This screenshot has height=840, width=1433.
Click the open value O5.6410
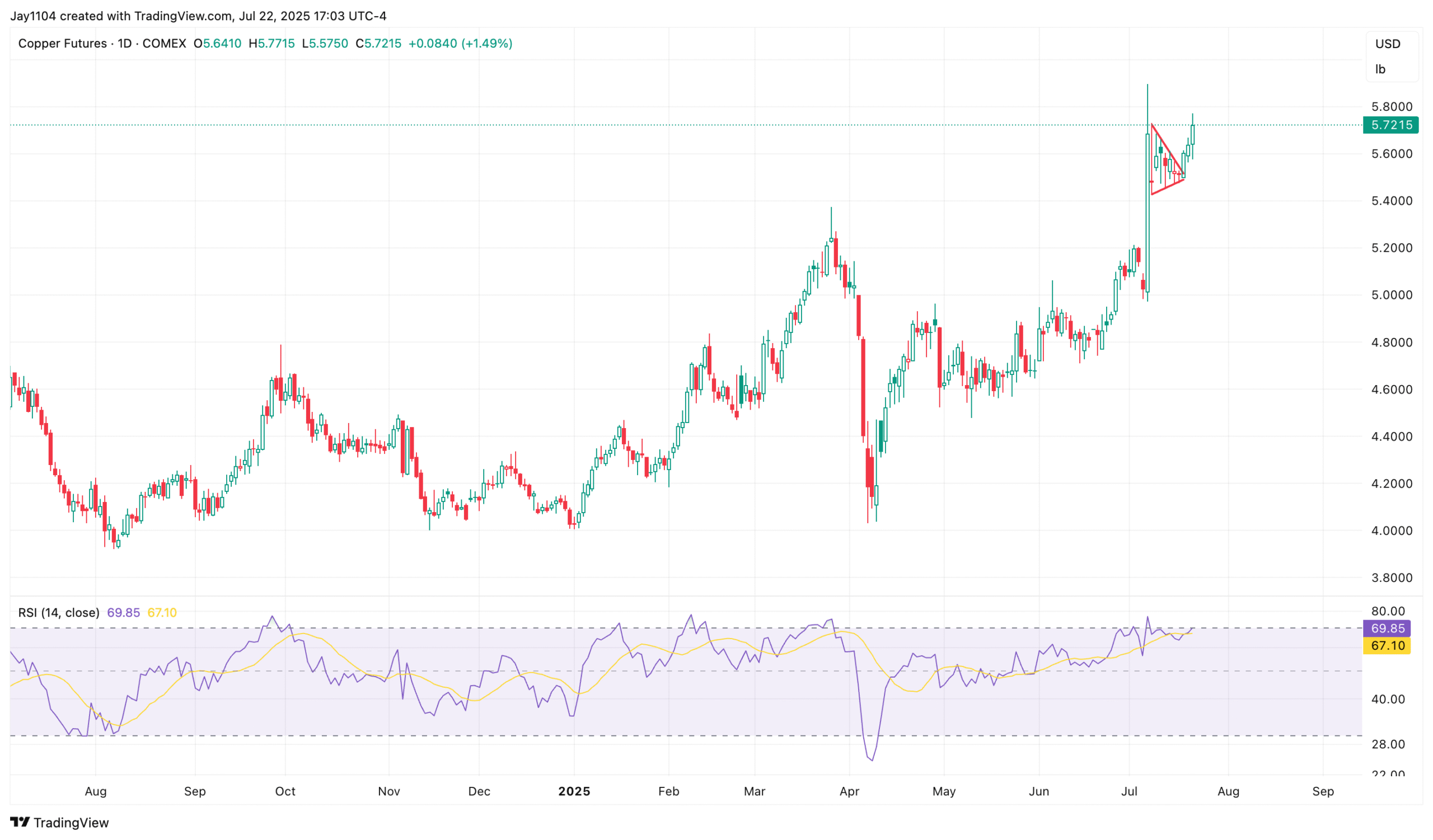coord(217,44)
